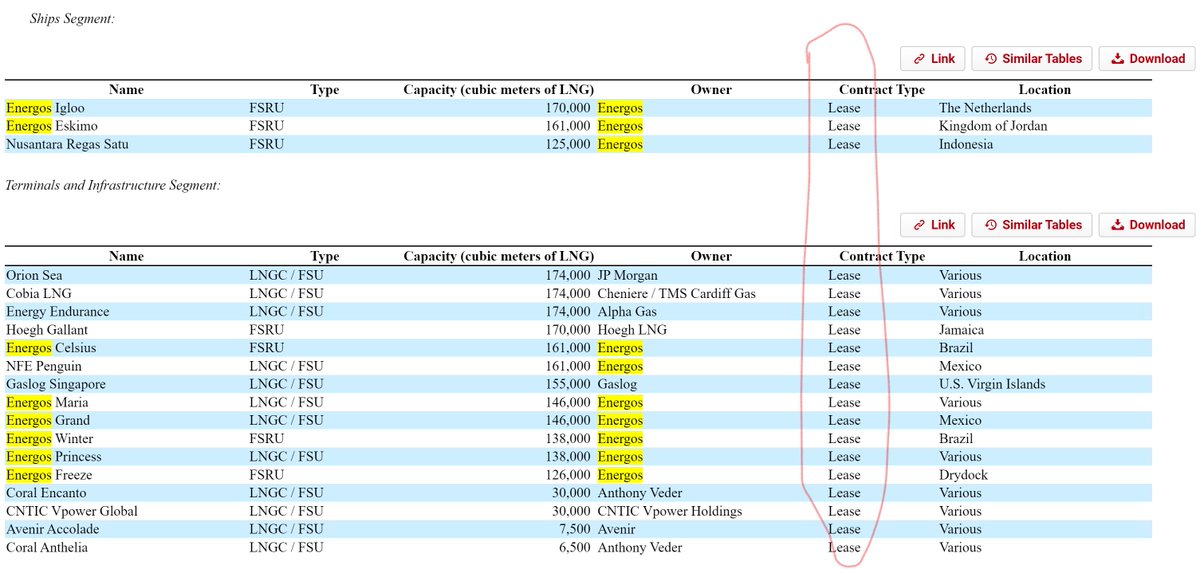
Task: Click the 'Drydock' location cell
Action: click(x=963, y=474)
